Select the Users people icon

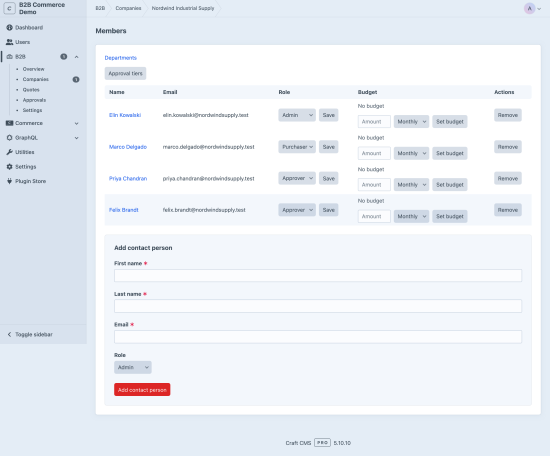(x=9, y=42)
